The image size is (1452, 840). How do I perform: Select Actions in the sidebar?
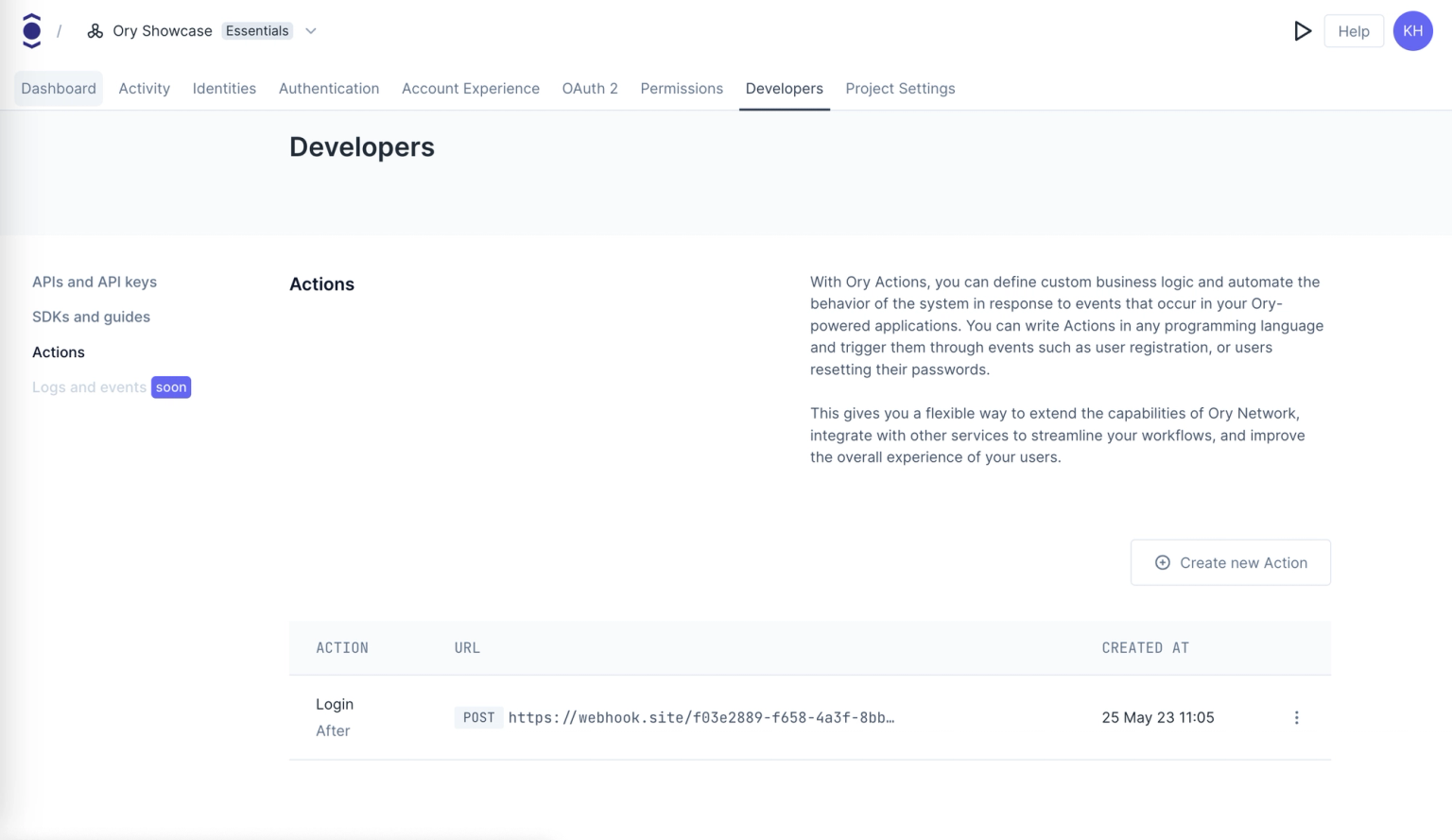point(59,351)
